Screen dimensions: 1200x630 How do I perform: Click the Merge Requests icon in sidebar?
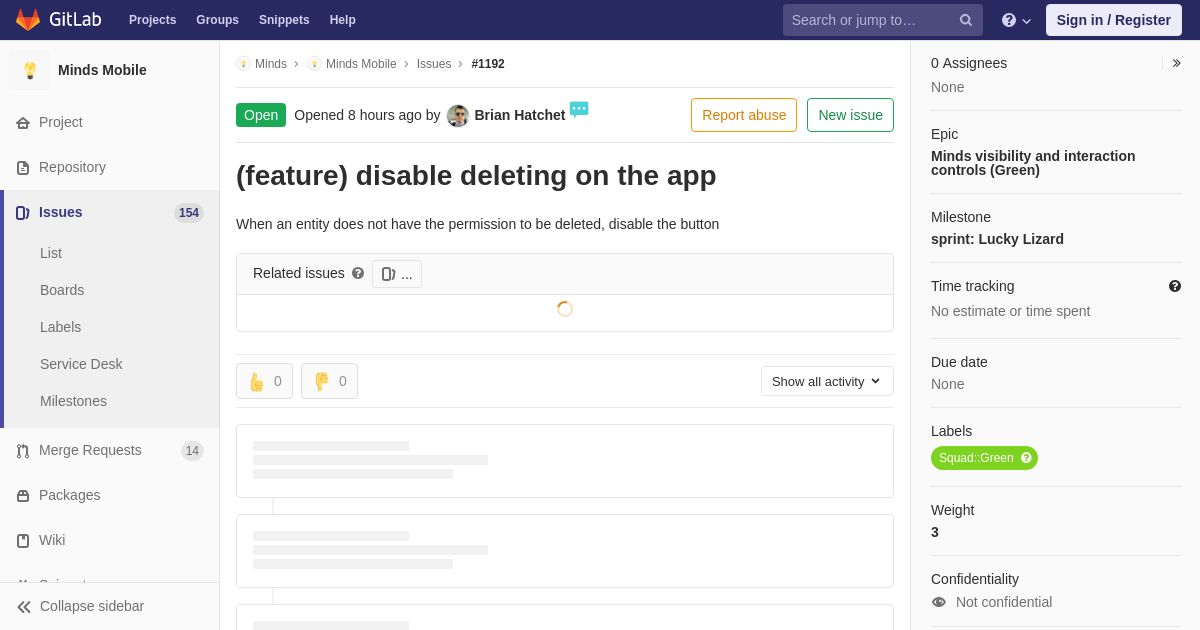tap(23, 451)
